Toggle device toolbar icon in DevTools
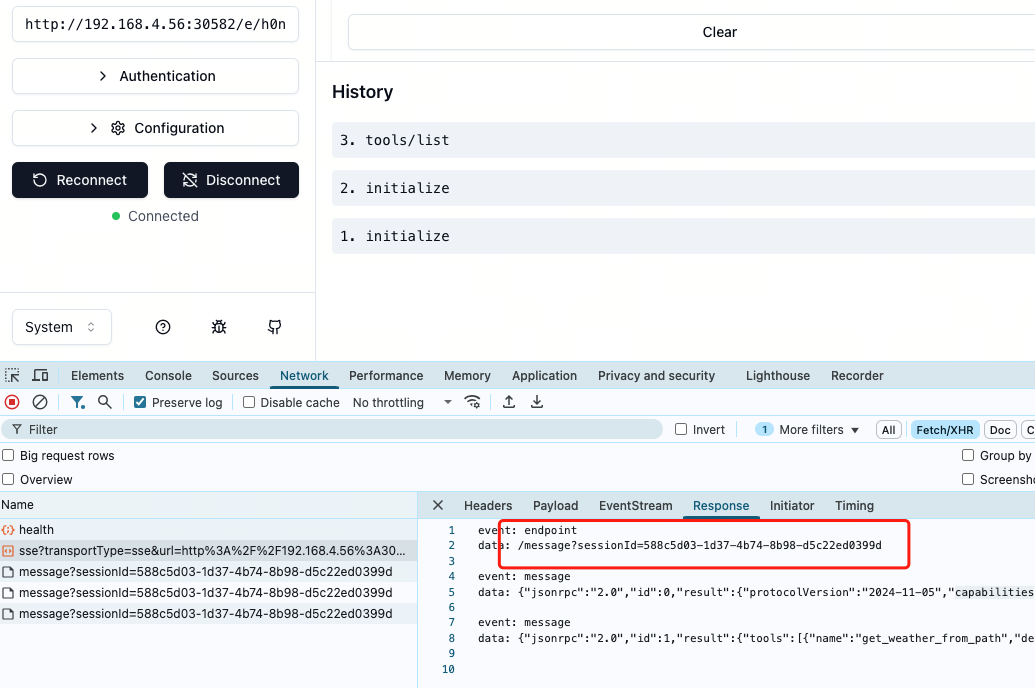1035x688 pixels. pos(40,376)
